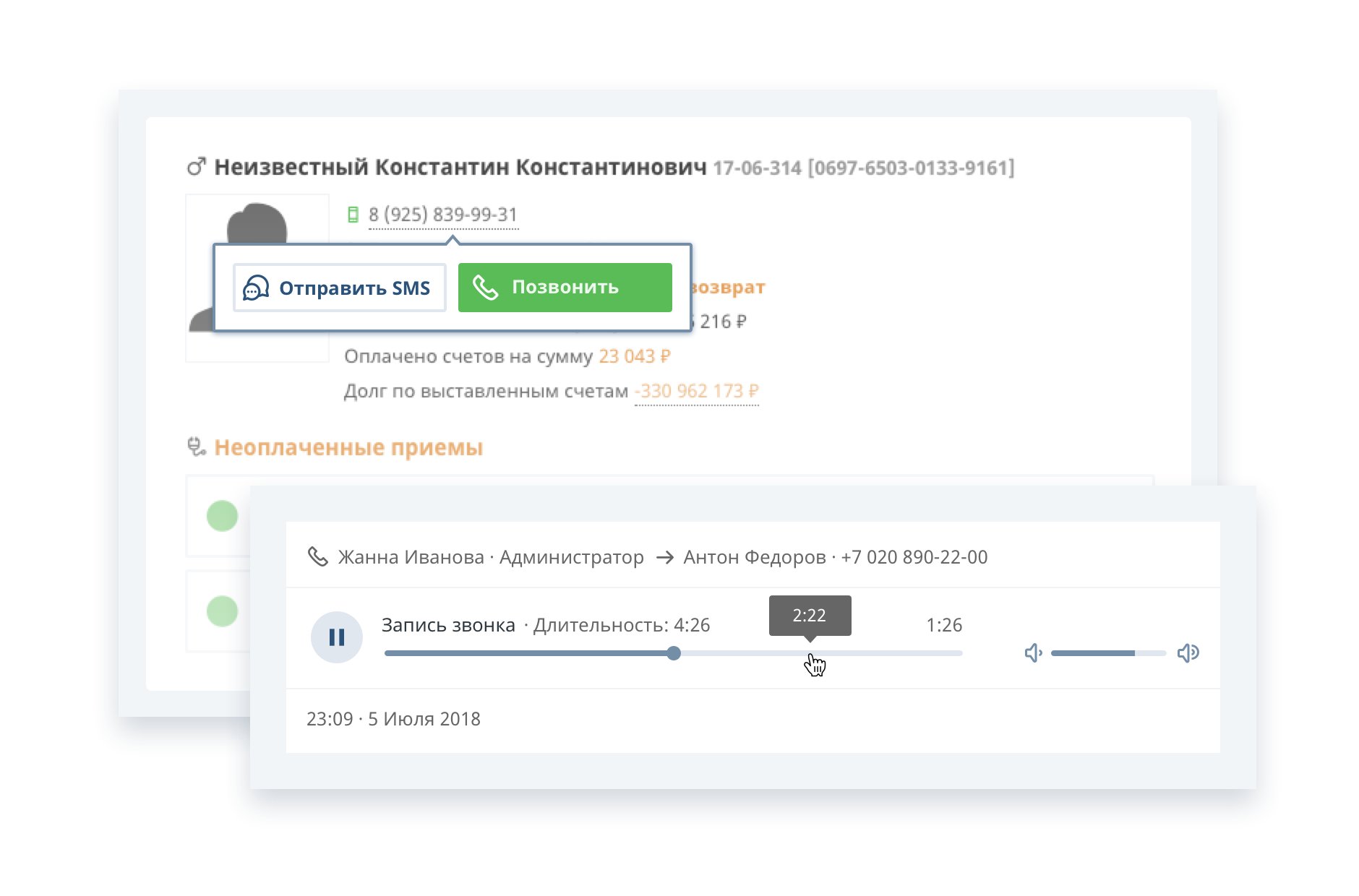Click the phone icon inside the green Позвонить button
Viewport: 1359px width, 896px height.
[x=486, y=287]
